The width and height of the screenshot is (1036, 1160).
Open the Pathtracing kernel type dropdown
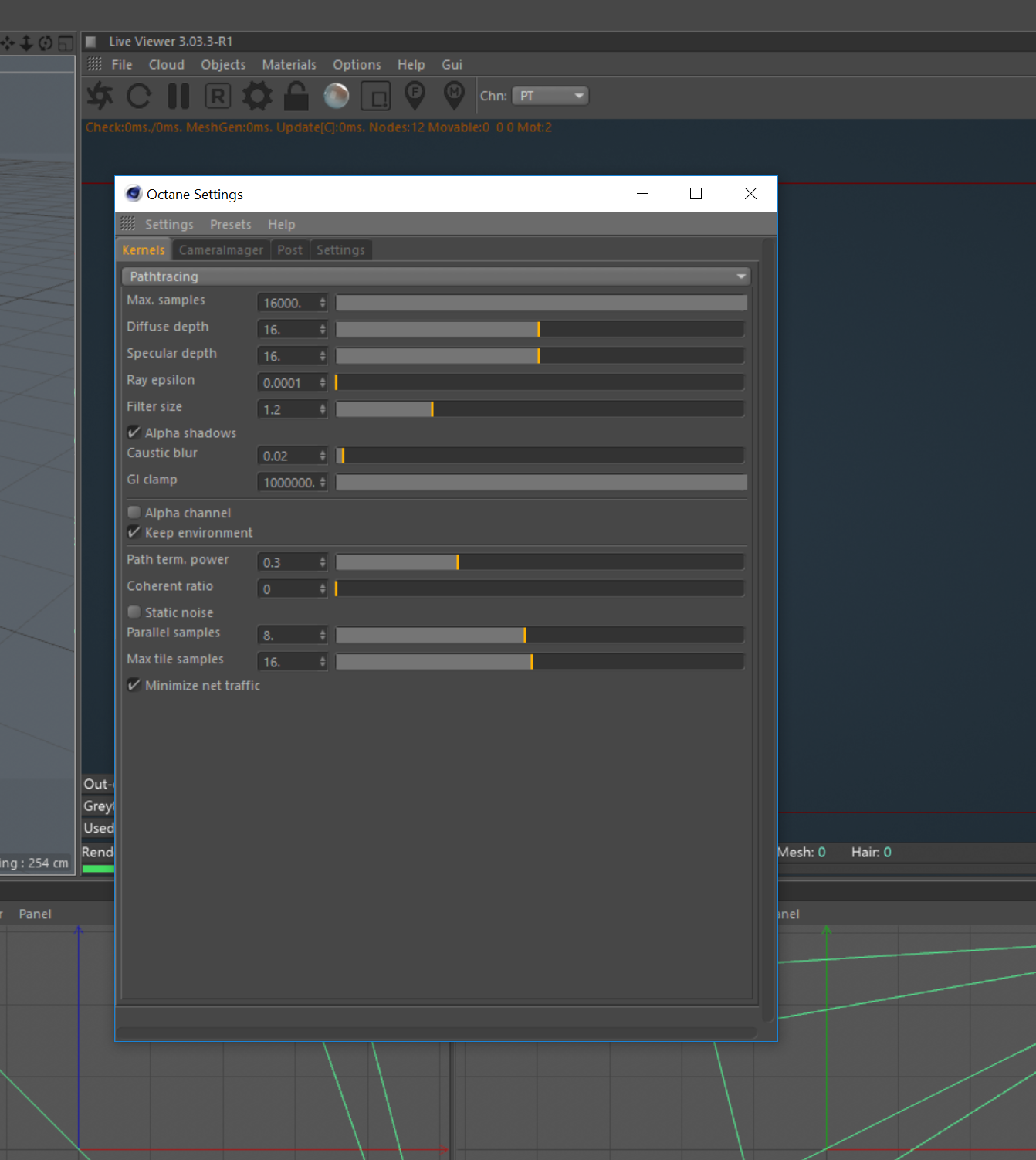click(436, 276)
